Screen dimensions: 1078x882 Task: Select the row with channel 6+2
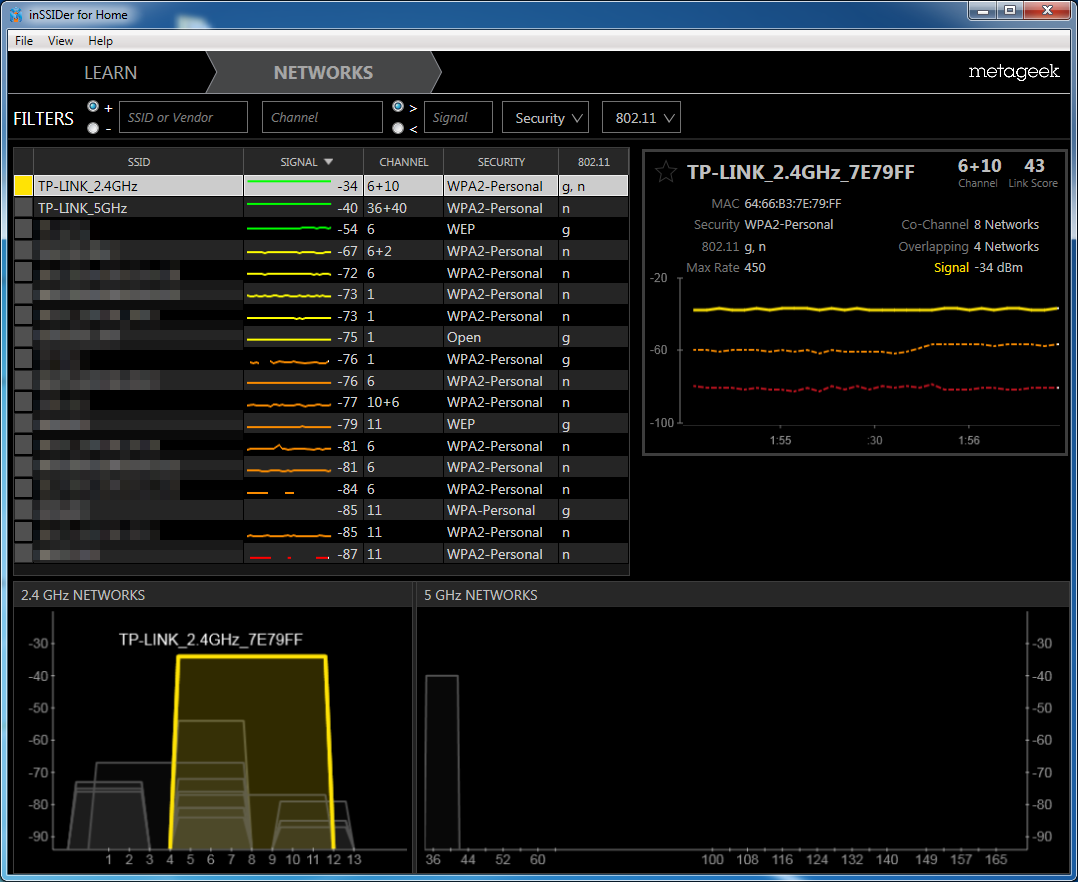pyautogui.click(x=321, y=251)
